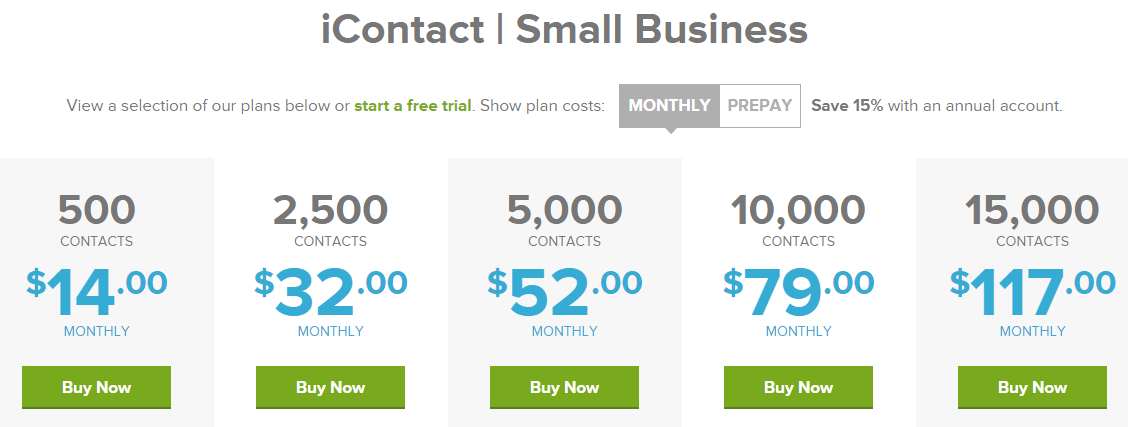The image size is (1128, 427).
Task: Buy the 2,500 contacts plan
Action: (330, 387)
